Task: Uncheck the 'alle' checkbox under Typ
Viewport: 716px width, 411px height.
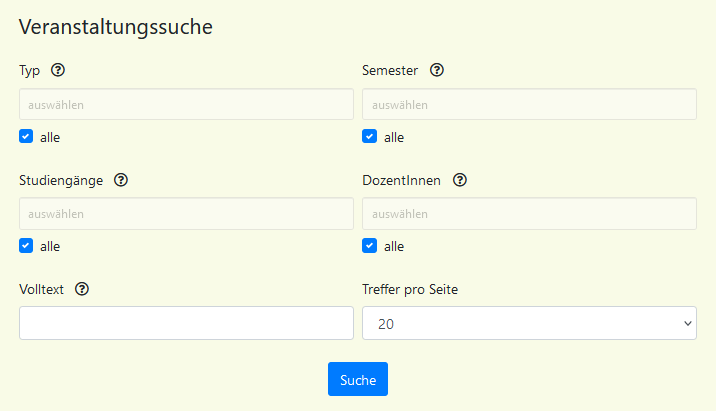Action: point(26,137)
